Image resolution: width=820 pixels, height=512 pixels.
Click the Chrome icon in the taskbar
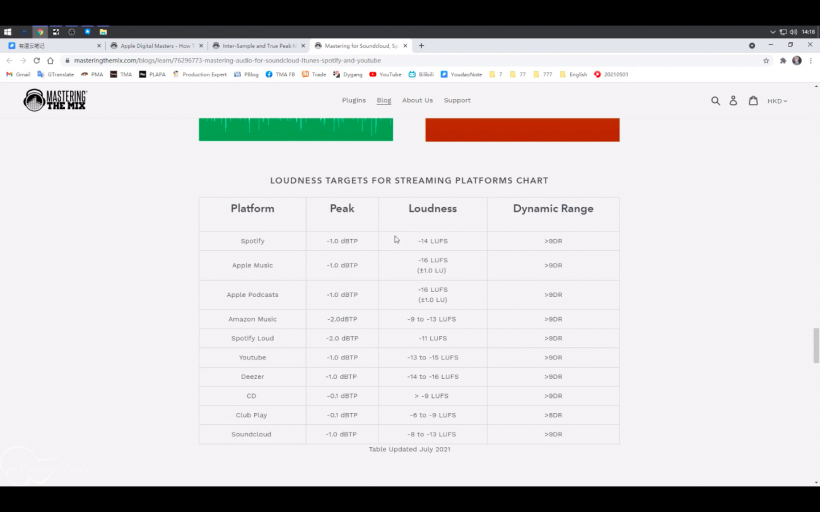pyautogui.click(x=40, y=32)
